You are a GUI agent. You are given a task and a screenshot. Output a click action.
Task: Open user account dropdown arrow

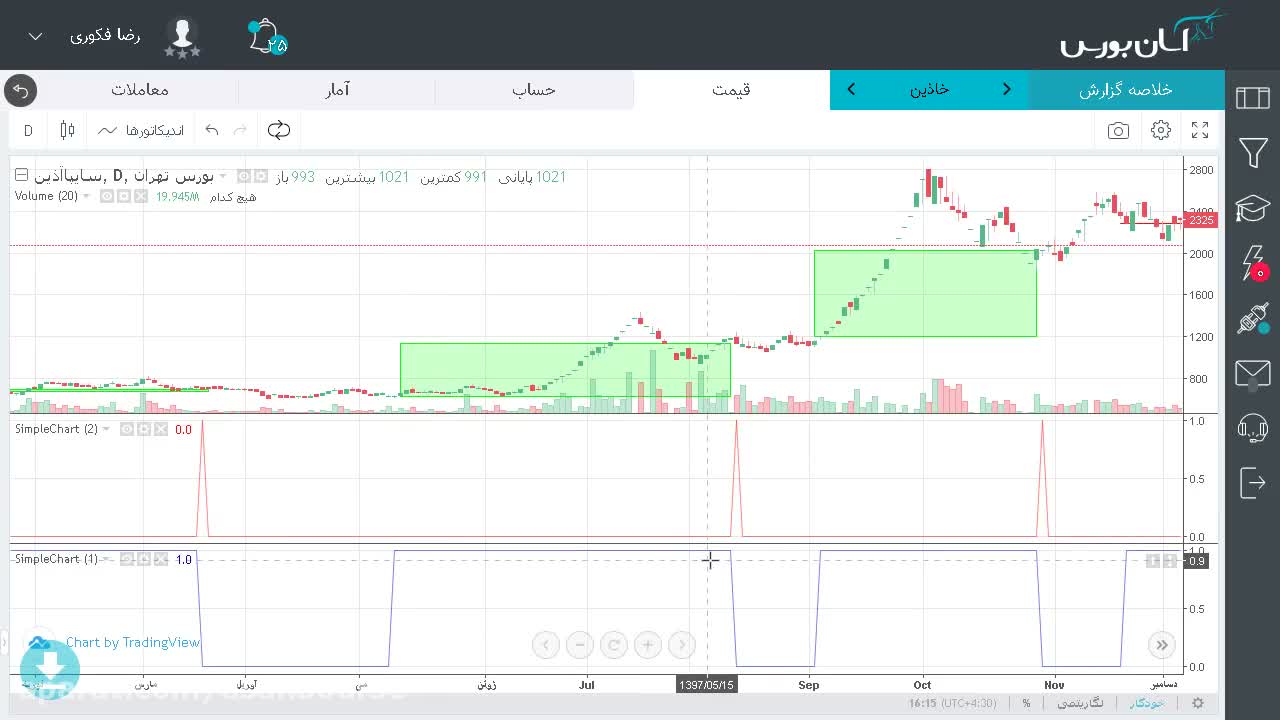pos(35,36)
